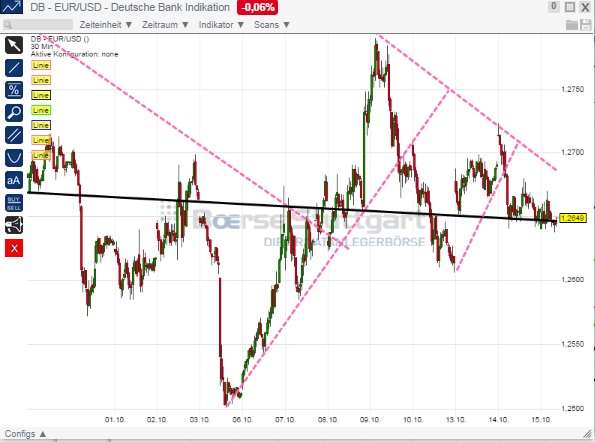Open the folder load icon
This screenshot has height=442, width=595.
coord(572,25)
